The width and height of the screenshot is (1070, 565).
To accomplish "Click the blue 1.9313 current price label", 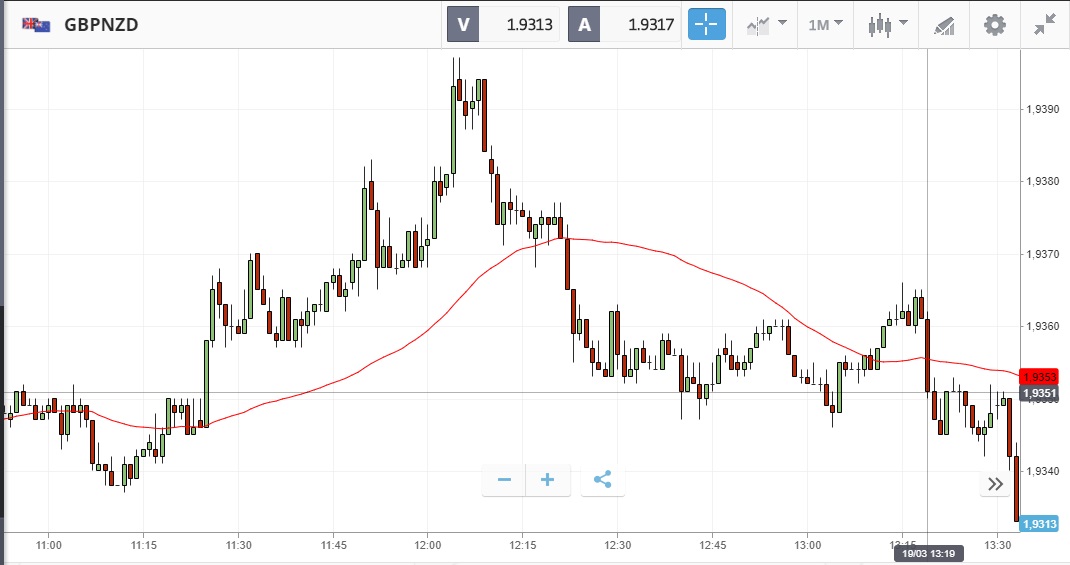I will click(x=1039, y=523).
